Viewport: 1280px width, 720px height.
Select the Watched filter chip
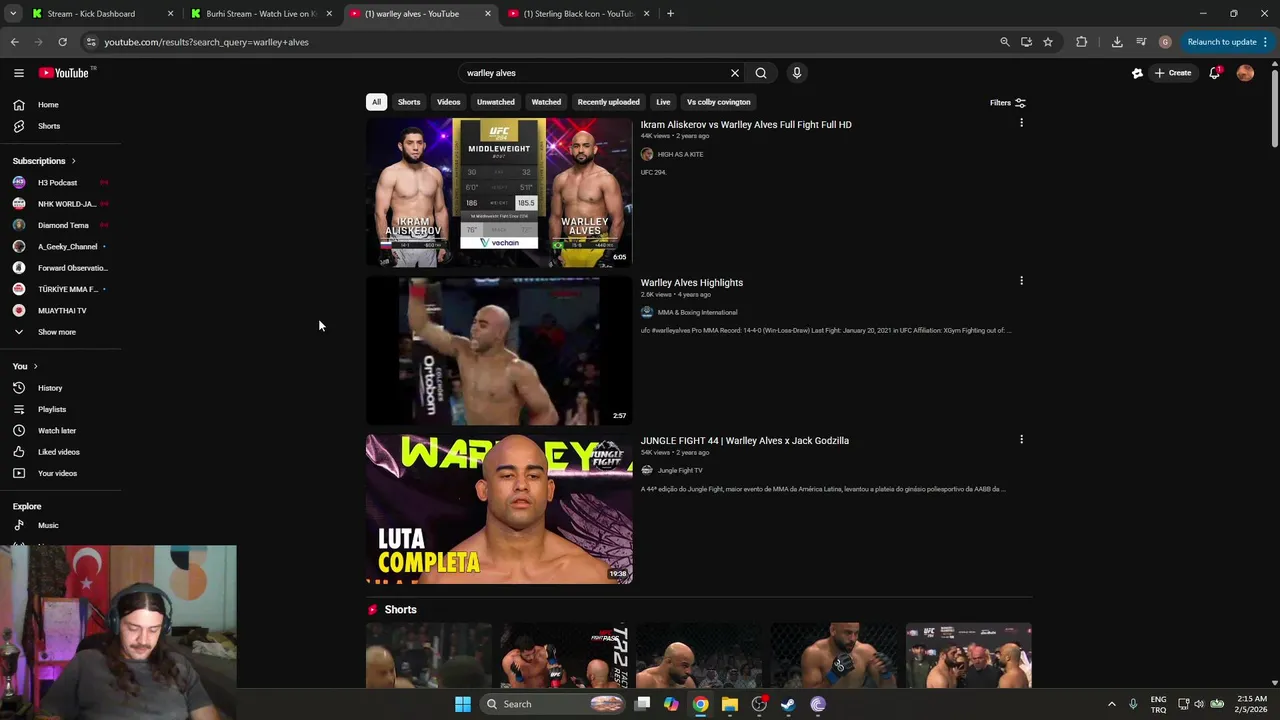pos(546,102)
